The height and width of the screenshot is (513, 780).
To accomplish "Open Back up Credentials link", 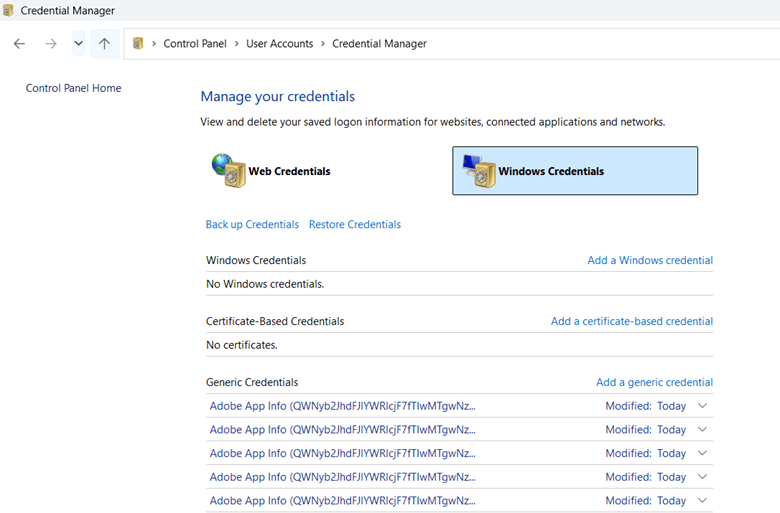I will (x=252, y=224).
